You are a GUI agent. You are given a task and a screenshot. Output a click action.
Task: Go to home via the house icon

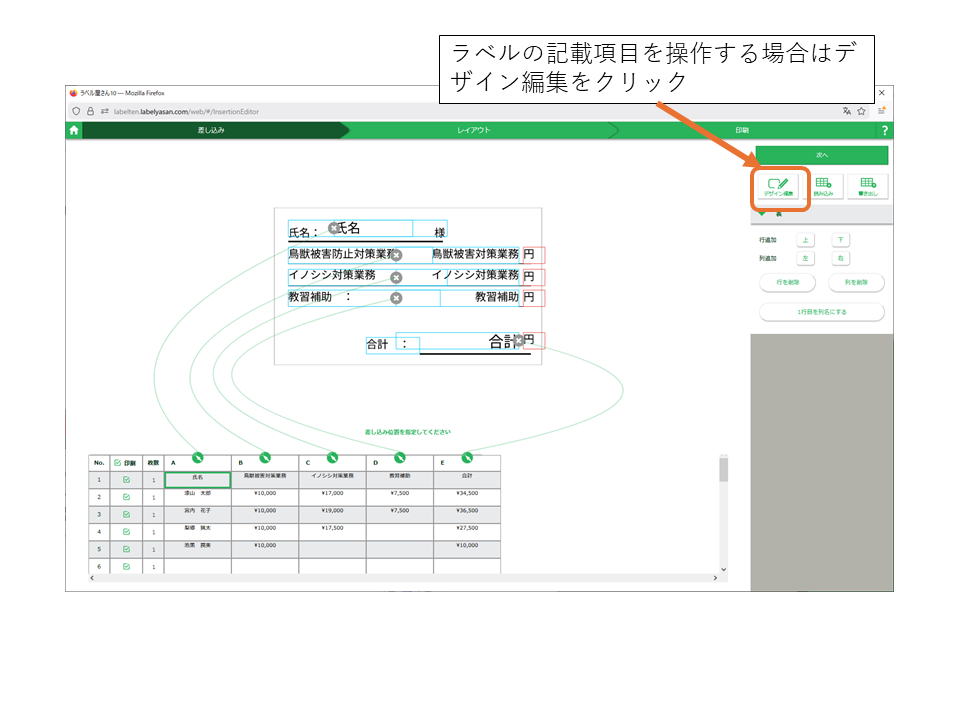tap(74, 130)
